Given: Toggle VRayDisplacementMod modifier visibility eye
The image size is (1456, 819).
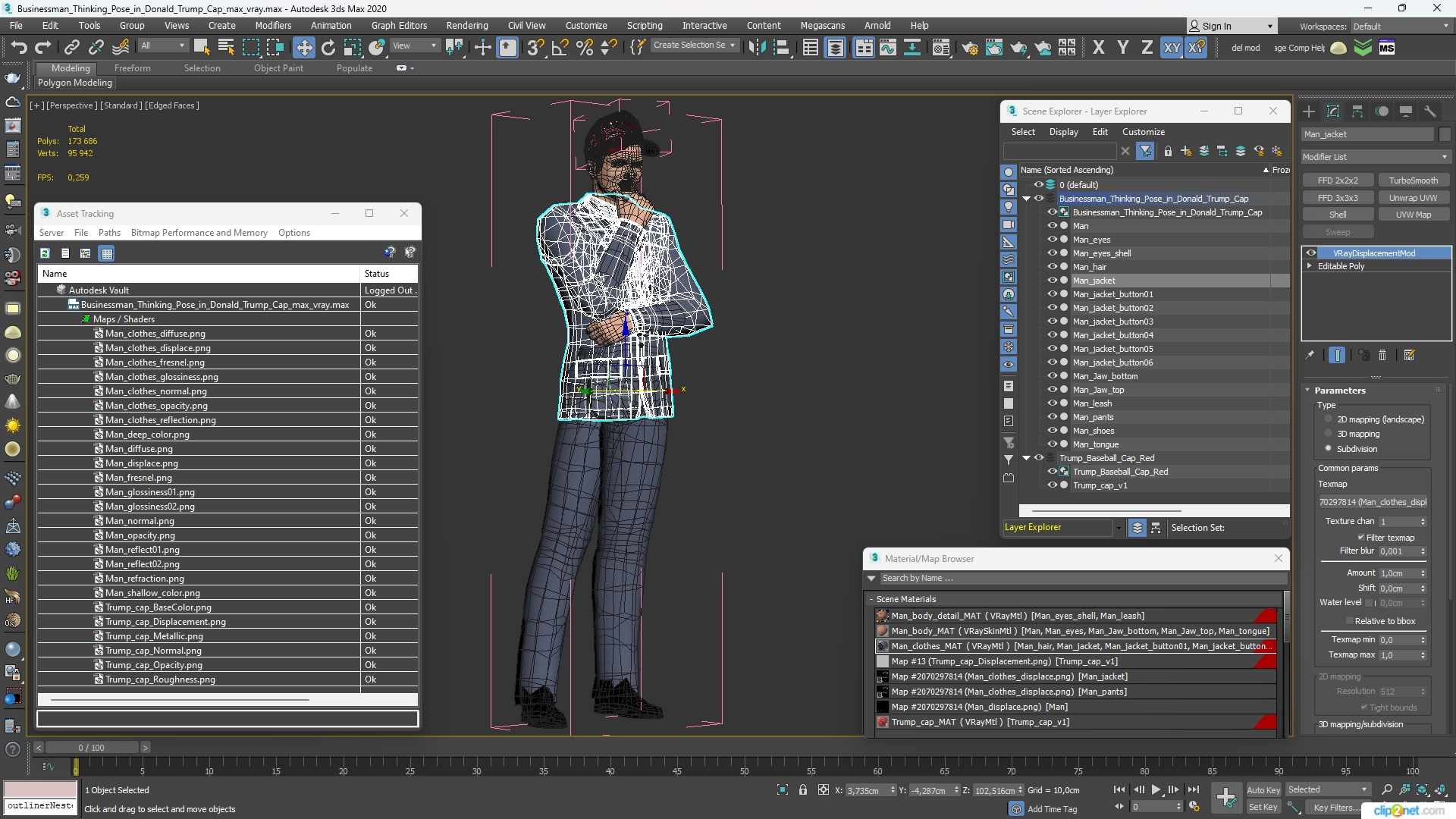Looking at the screenshot, I should click(1311, 253).
